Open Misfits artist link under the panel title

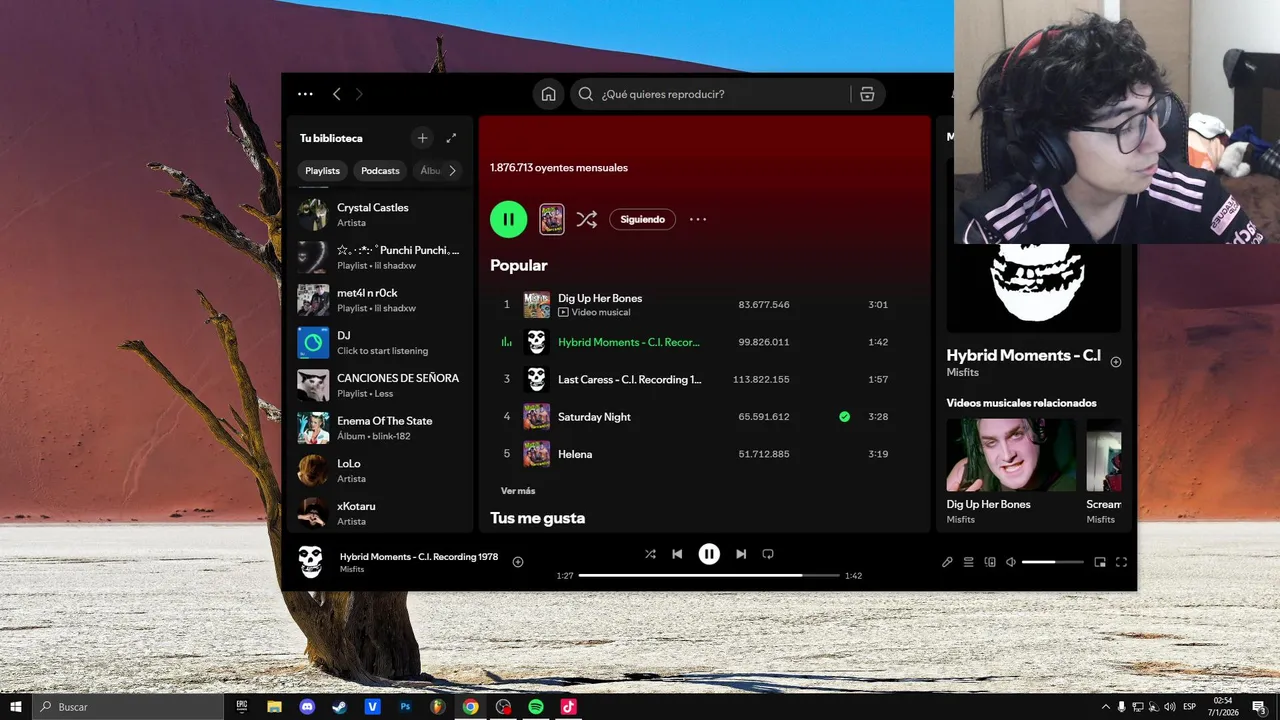click(x=963, y=372)
